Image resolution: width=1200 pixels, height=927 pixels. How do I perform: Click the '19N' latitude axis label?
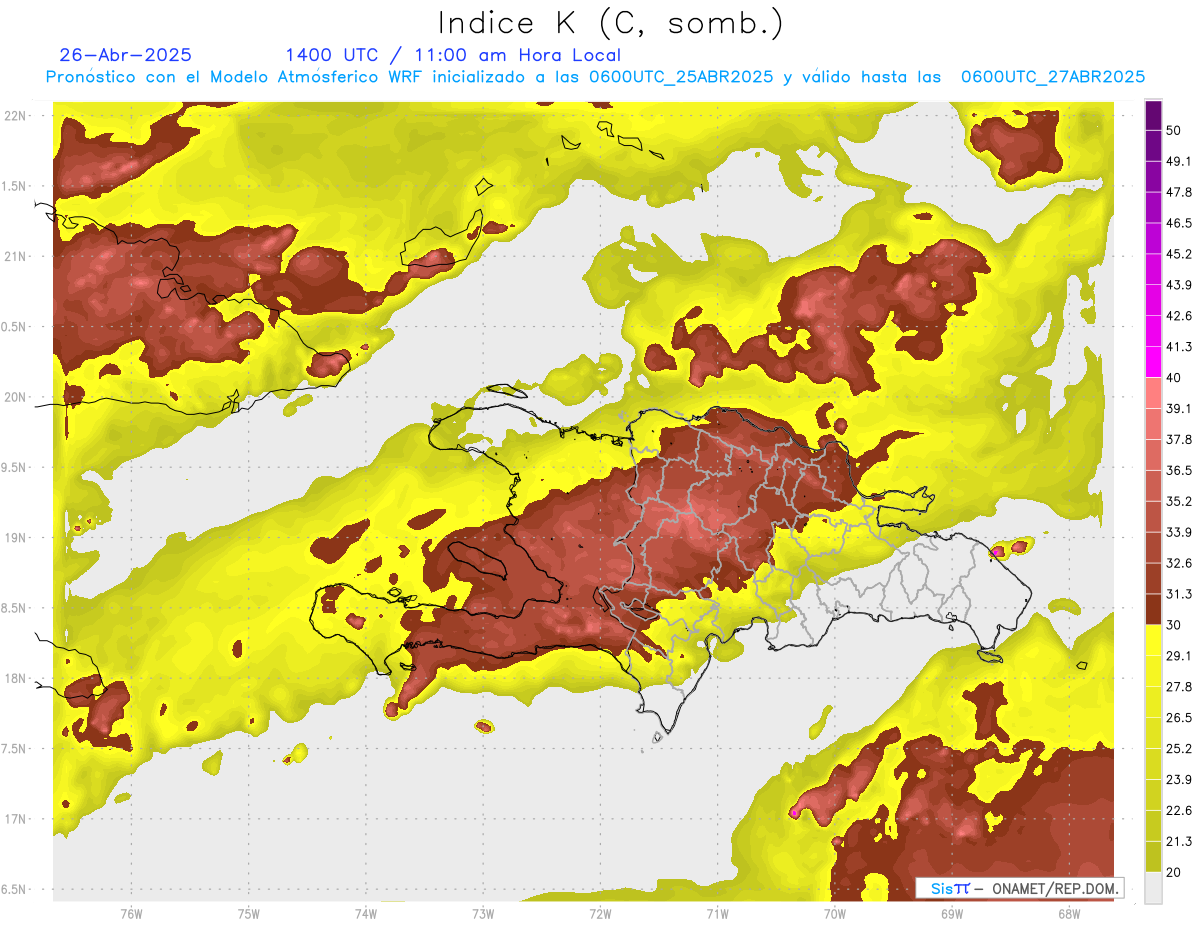tap(15, 538)
